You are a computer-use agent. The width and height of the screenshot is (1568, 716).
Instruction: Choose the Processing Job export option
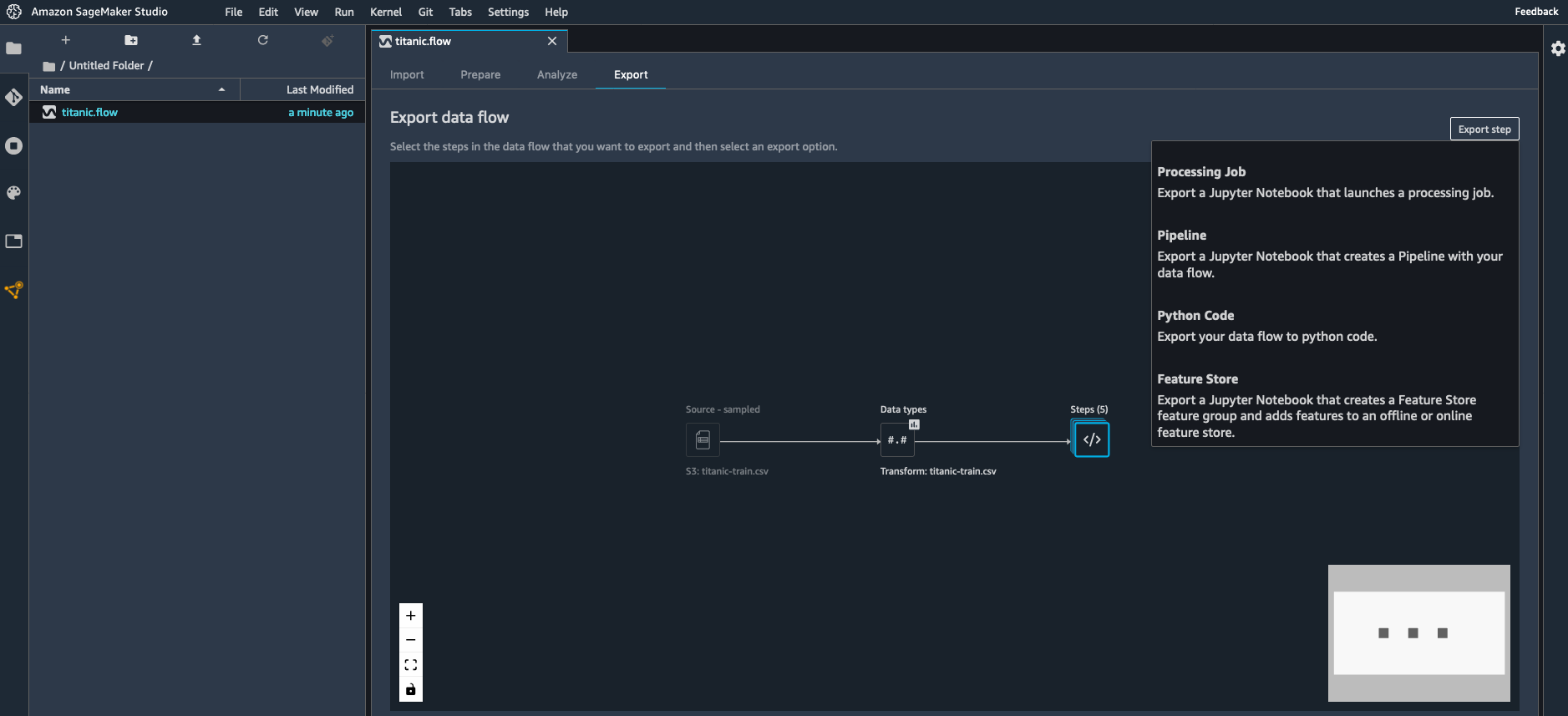(x=1334, y=182)
